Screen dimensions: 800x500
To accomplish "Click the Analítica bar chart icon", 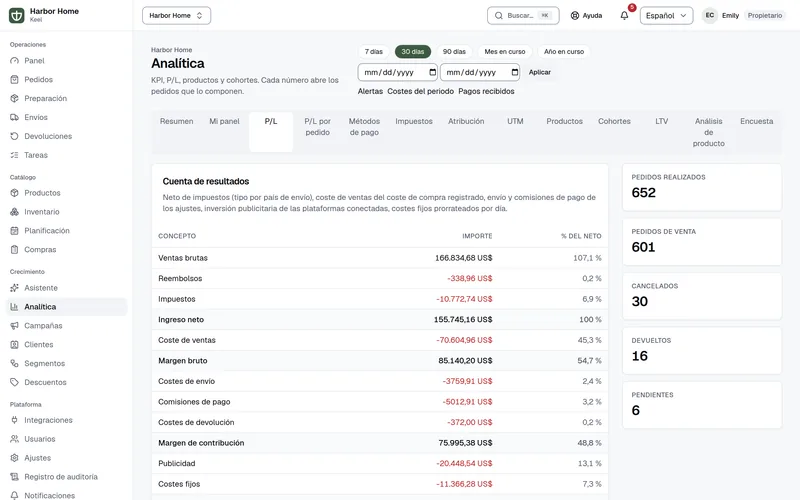I will [14, 307].
